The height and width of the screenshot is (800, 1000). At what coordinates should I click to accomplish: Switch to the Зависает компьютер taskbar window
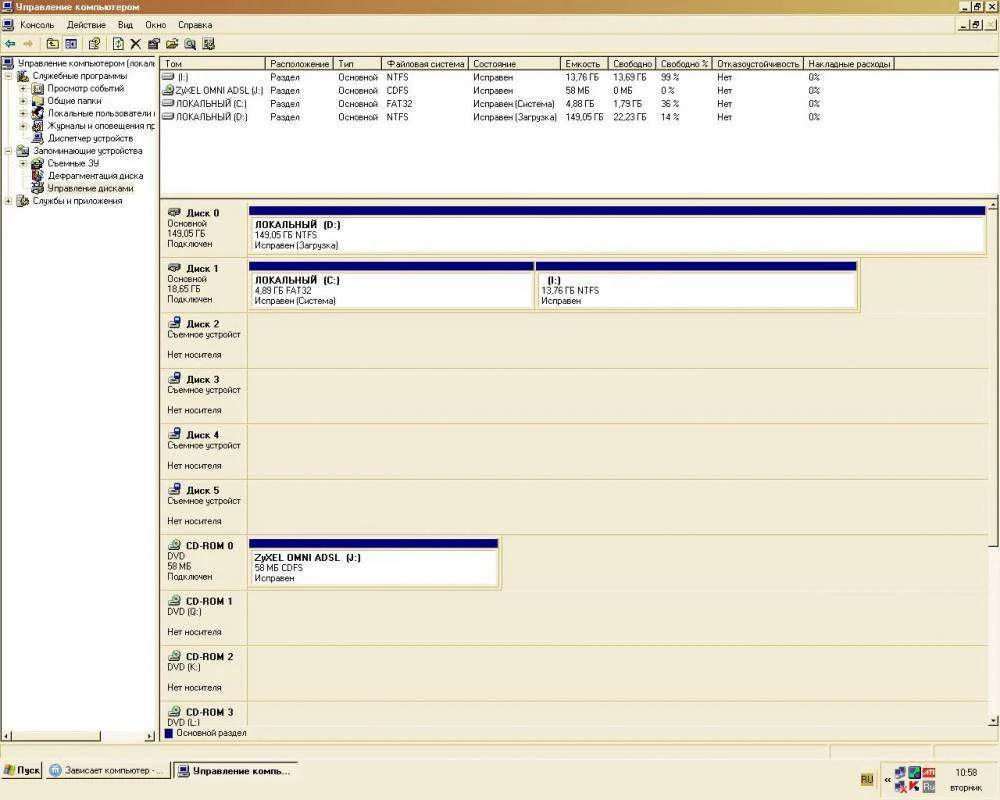[x=108, y=770]
